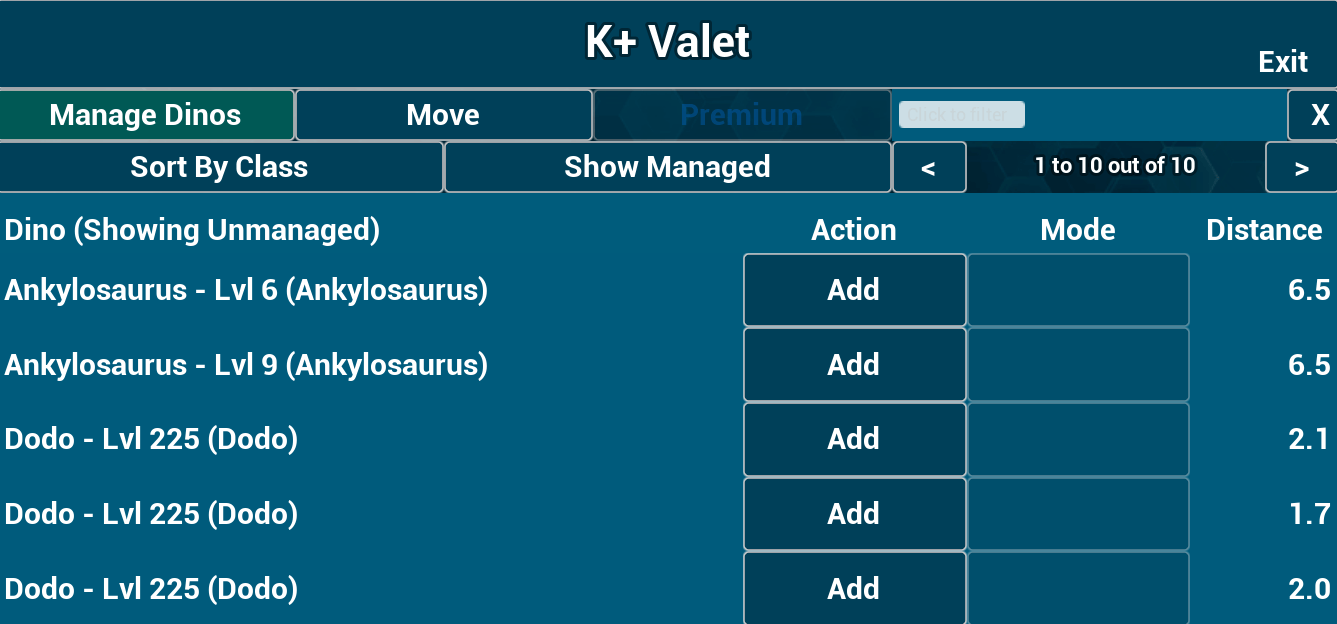Add the Ankylosaurus Lvl 9
Screen dimensions: 1337x624
[854, 365]
